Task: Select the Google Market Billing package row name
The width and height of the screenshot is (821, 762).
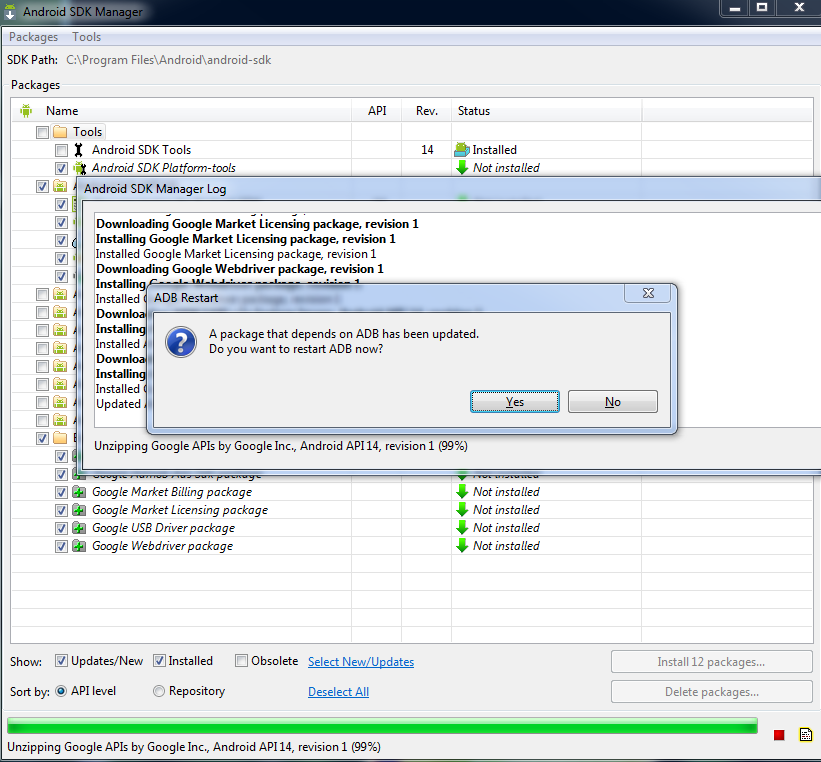Action: point(172,492)
